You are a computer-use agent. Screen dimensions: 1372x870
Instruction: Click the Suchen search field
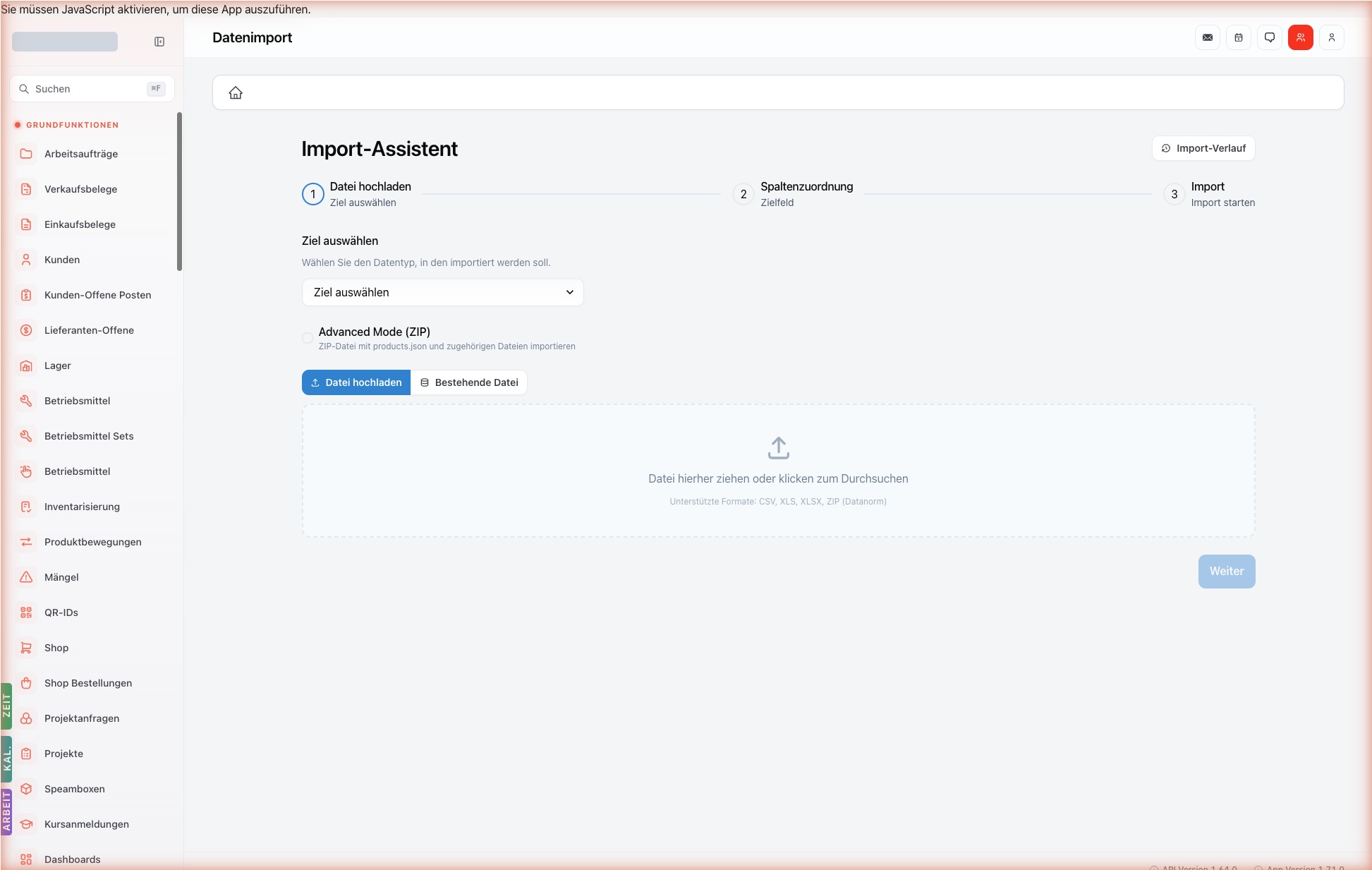coord(92,89)
